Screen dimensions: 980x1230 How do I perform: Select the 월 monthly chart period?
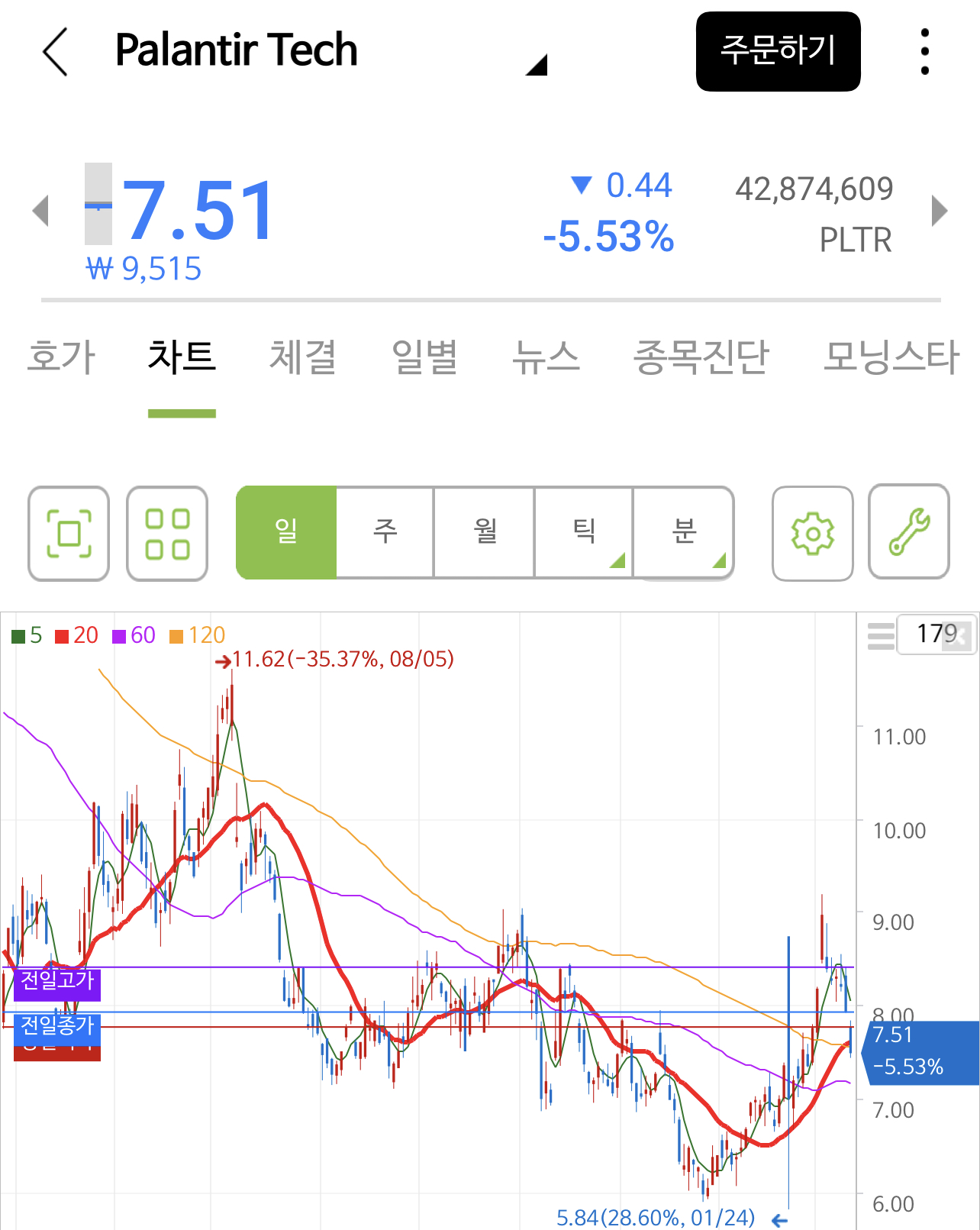[x=485, y=532]
